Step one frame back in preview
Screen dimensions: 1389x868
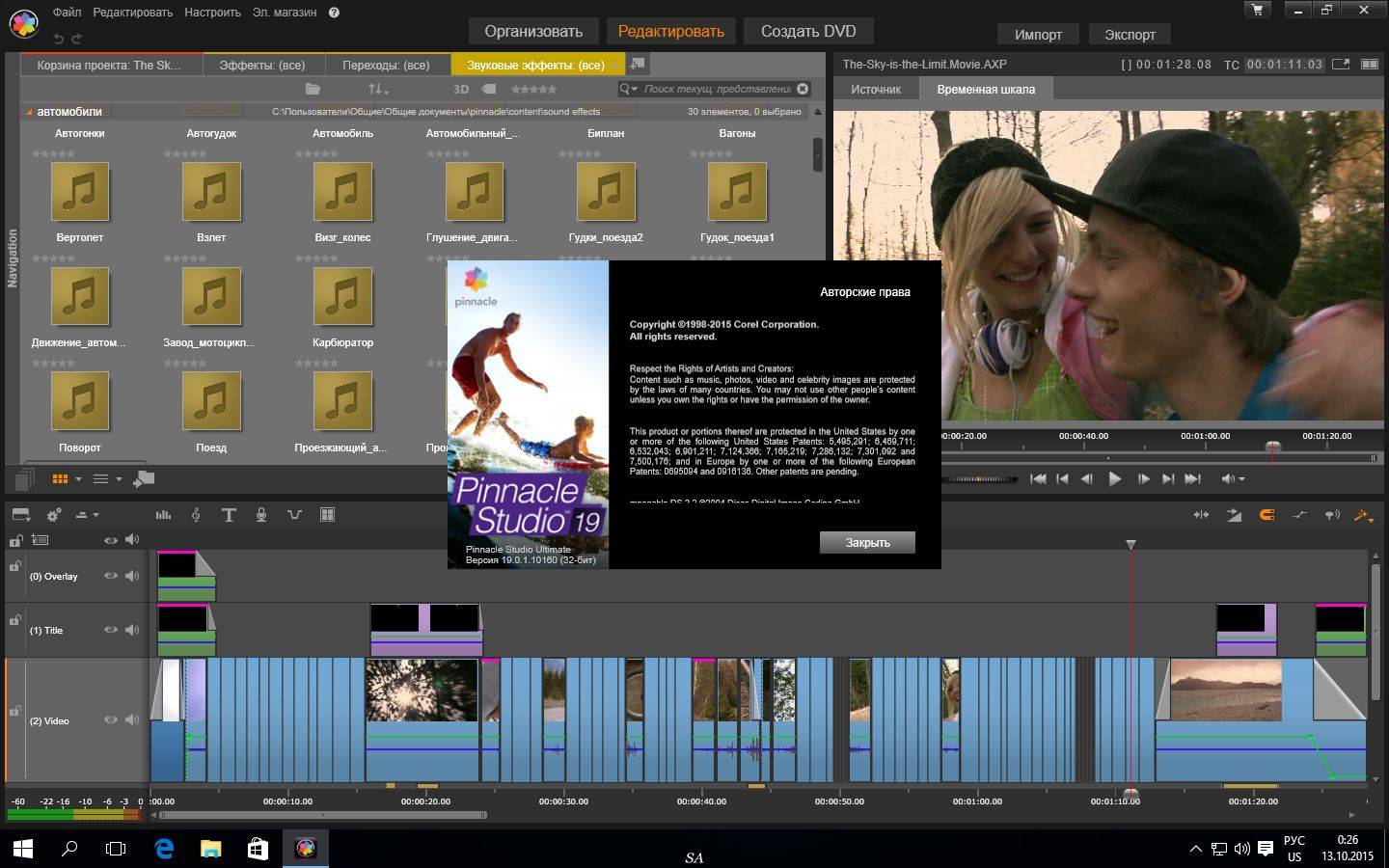1087,478
